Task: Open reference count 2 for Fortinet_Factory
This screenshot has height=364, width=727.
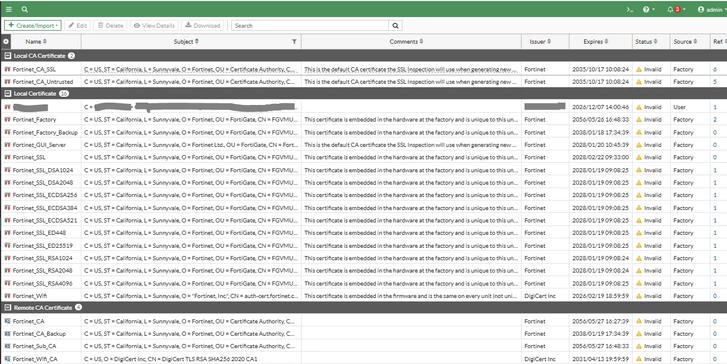Action: (715, 120)
